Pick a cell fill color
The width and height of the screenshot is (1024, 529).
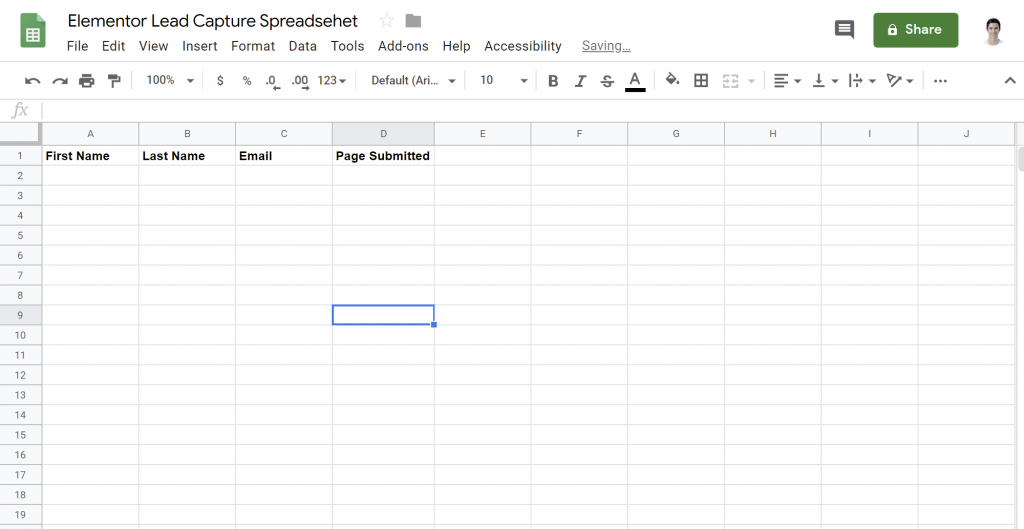tap(672, 80)
